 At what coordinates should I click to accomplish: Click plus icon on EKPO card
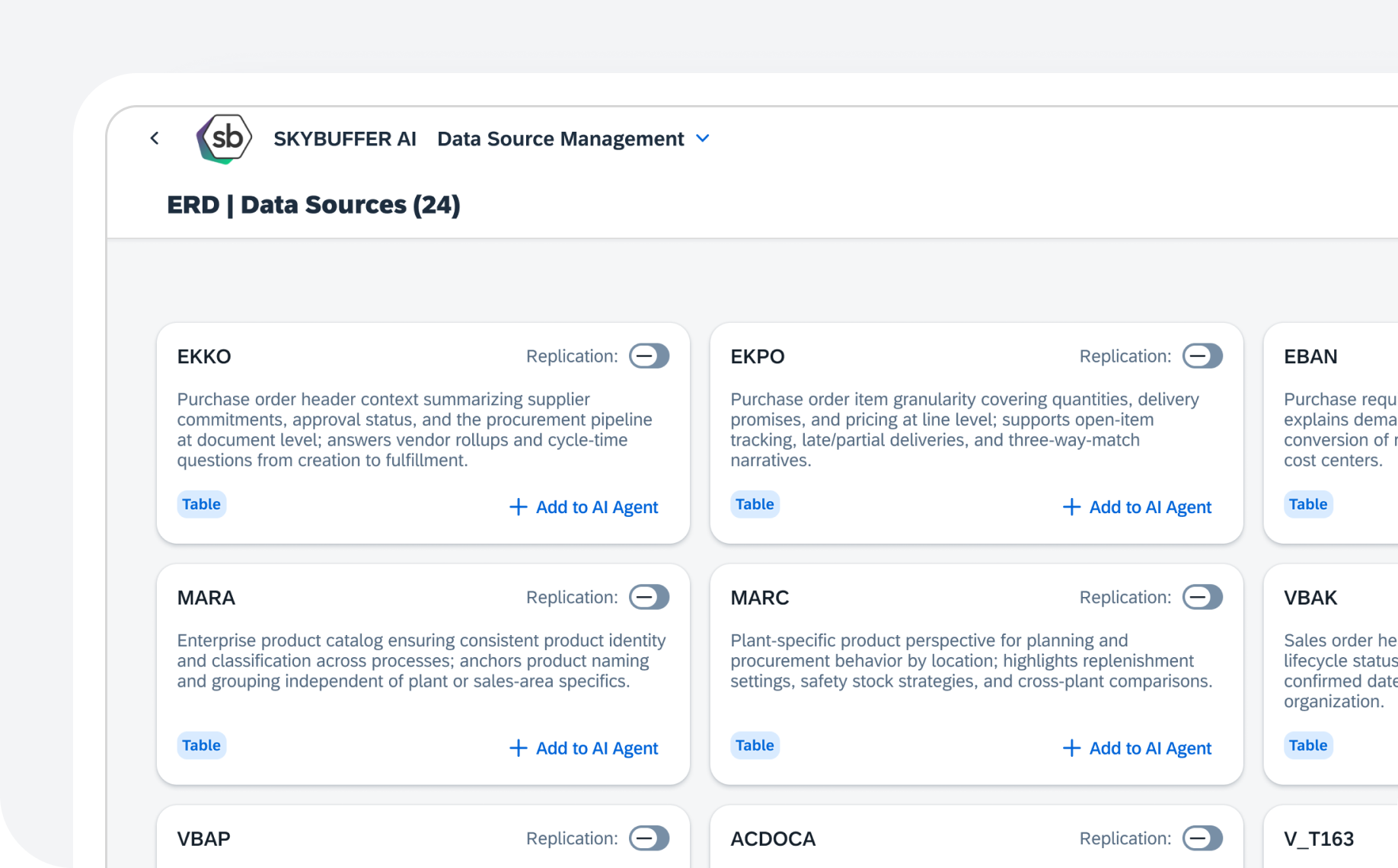pyautogui.click(x=1071, y=507)
